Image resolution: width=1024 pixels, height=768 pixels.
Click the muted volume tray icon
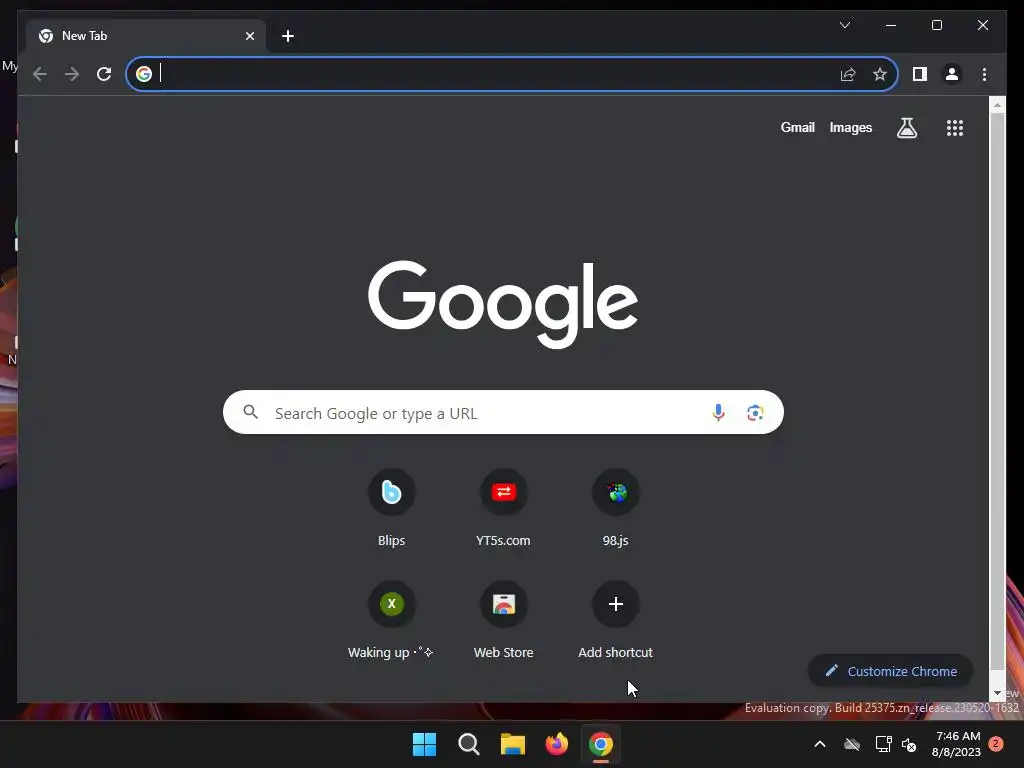coord(908,744)
